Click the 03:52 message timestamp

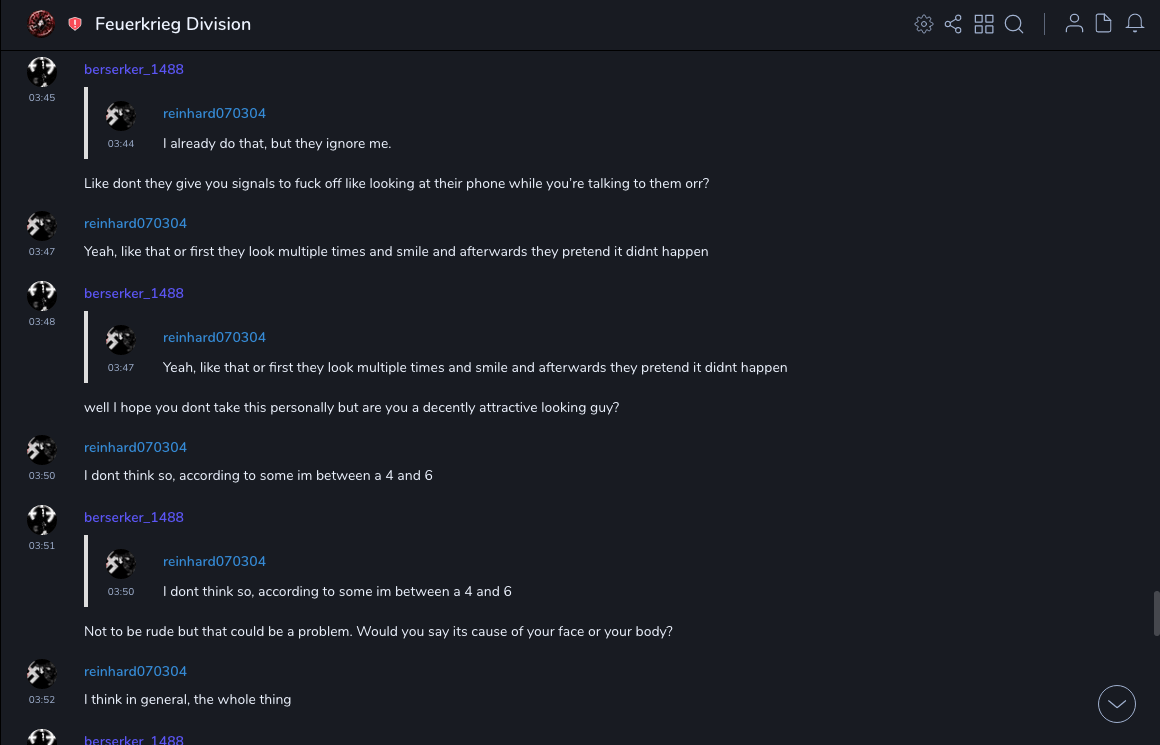(x=42, y=700)
